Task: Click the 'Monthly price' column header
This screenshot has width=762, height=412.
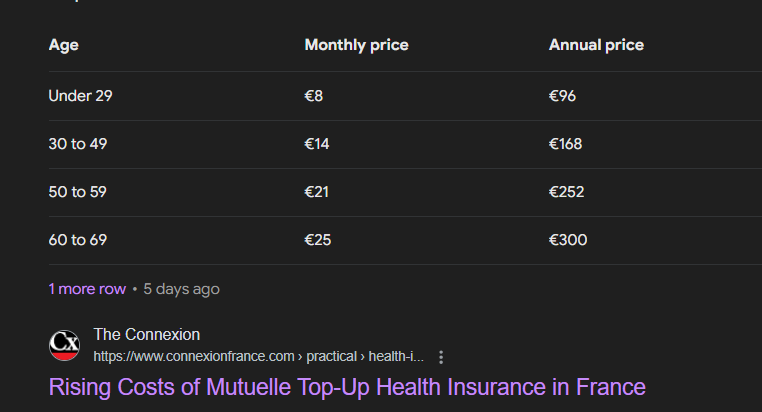Action: [357, 45]
